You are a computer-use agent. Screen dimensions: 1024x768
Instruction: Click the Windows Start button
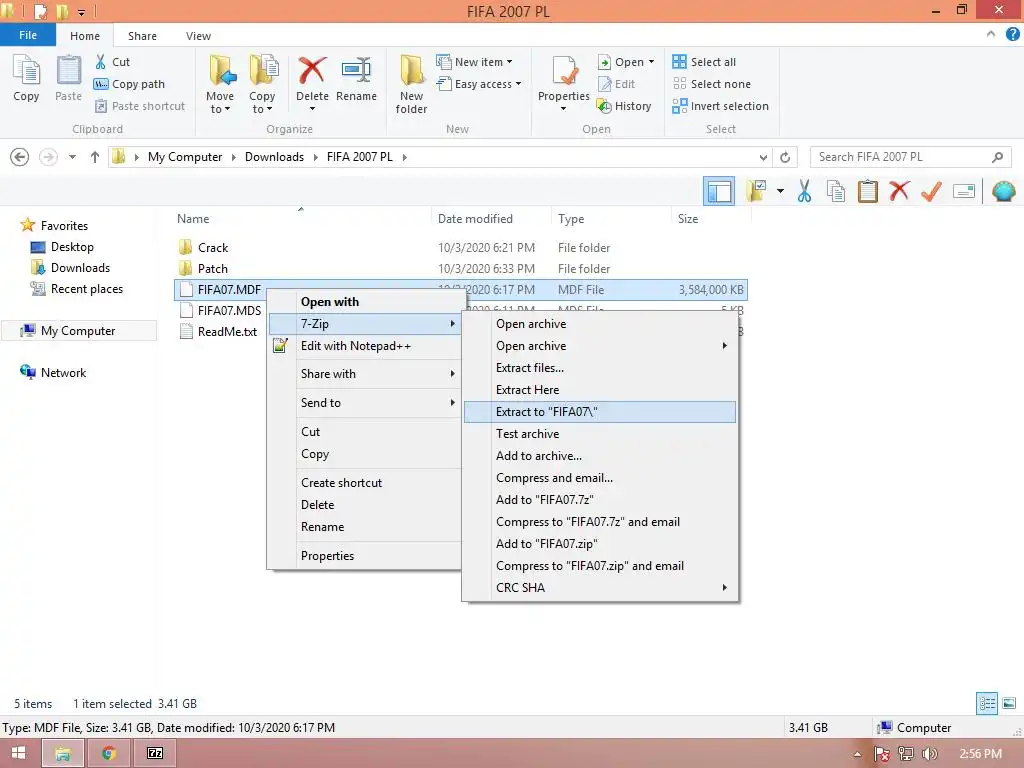click(18, 753)
